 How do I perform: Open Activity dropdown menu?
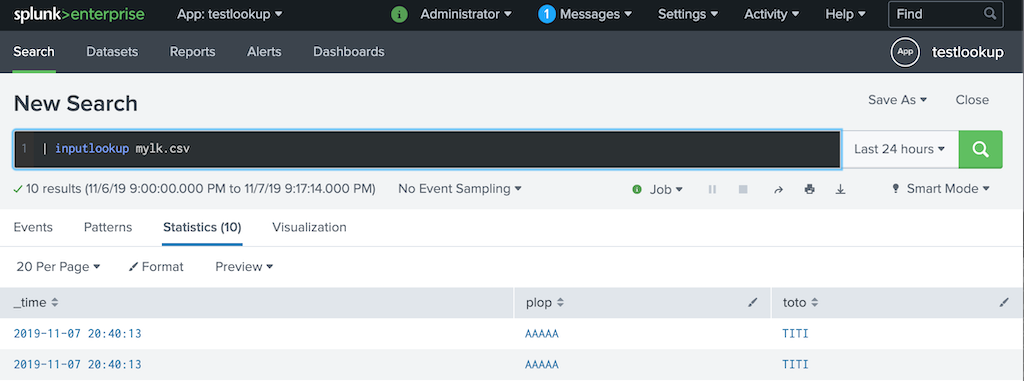tap(772, 14)
